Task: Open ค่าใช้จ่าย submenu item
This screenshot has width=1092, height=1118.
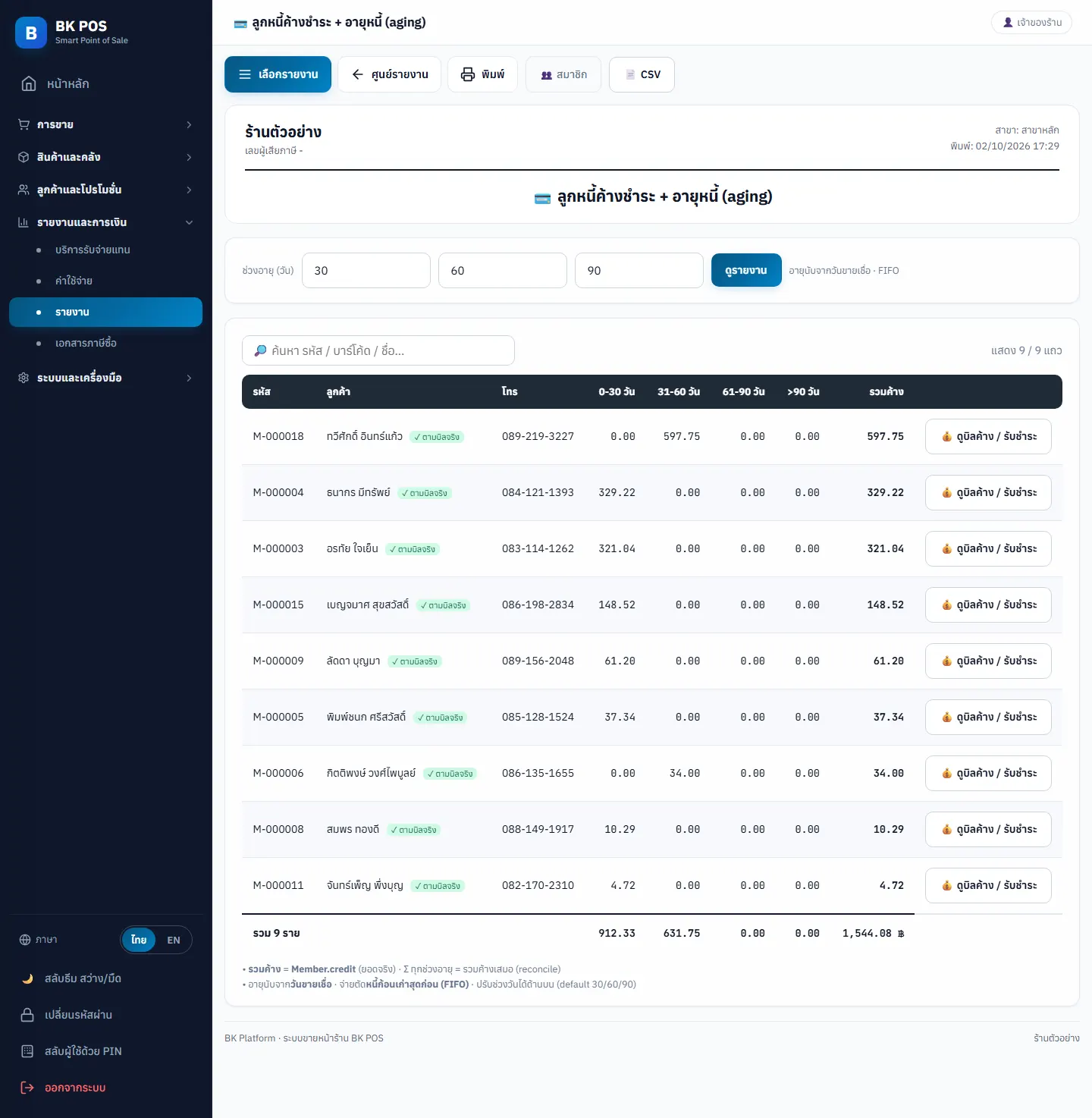Action: tap(105, 281)
